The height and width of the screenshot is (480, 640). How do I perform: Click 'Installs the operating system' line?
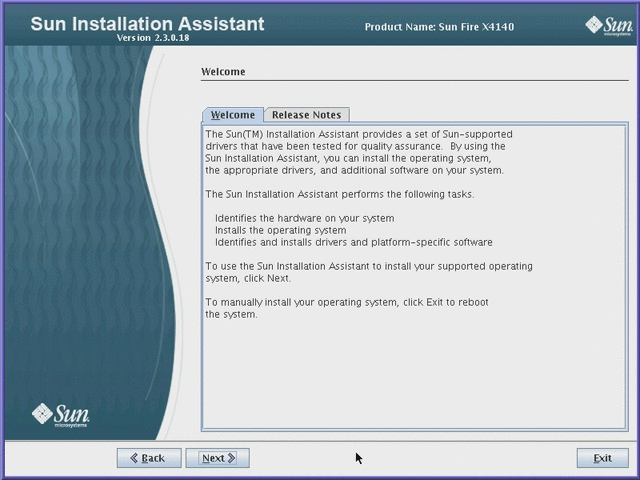[280, 230]
